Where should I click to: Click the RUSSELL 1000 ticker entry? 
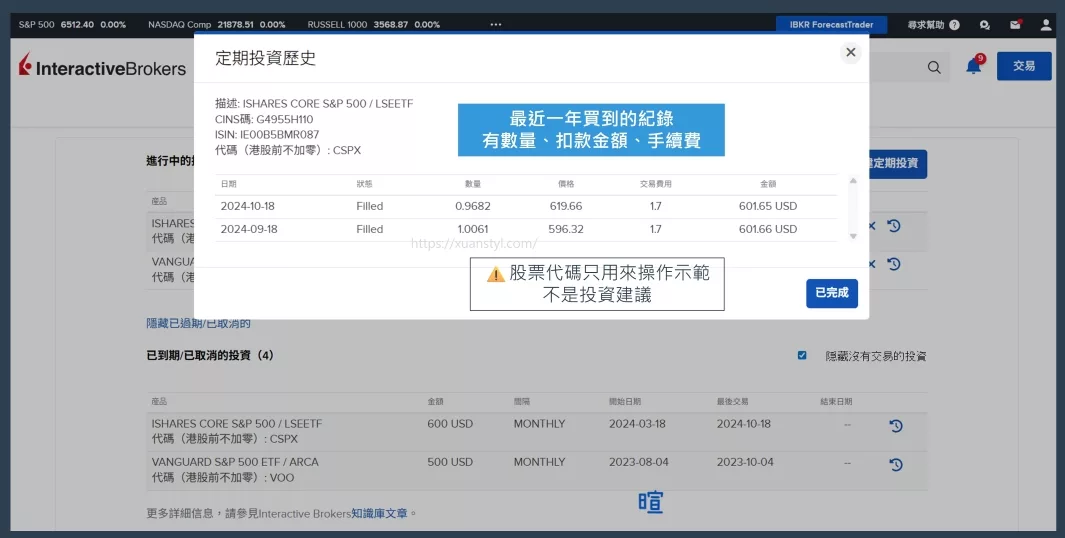(374, 24)
